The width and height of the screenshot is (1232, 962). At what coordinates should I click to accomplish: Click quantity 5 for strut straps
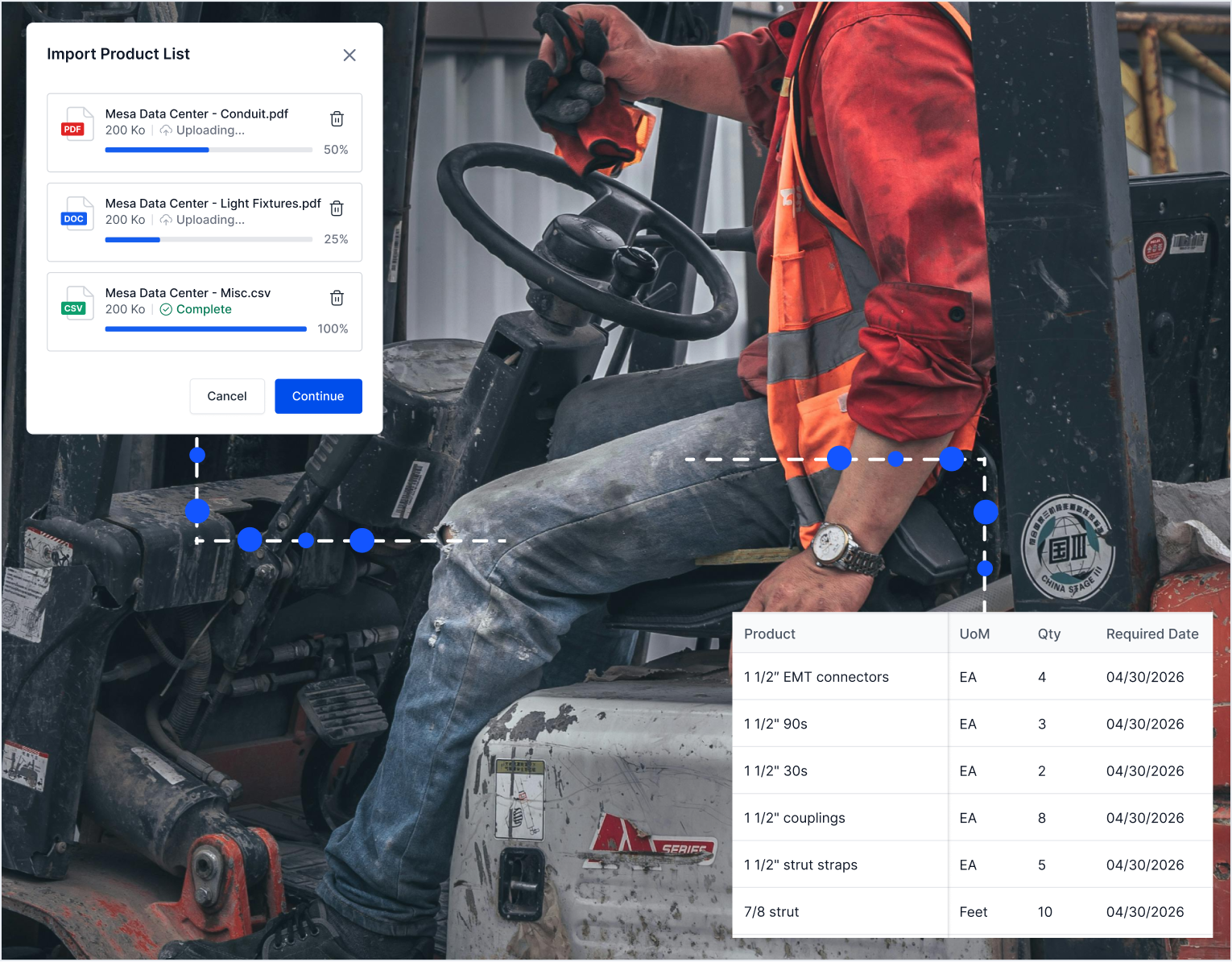pyautogui.click(x=1041, y=865)
